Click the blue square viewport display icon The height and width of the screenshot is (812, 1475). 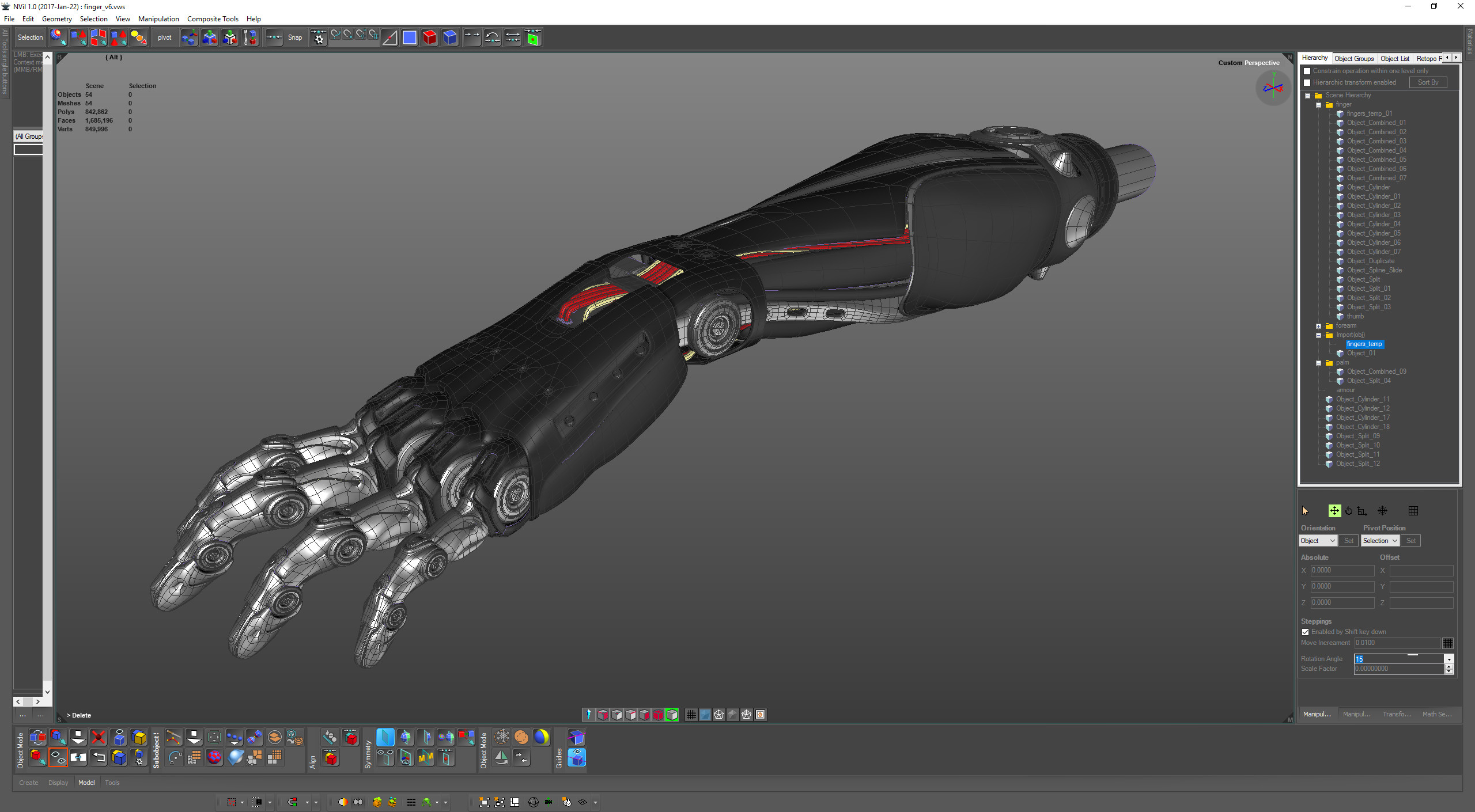(409, 37)
